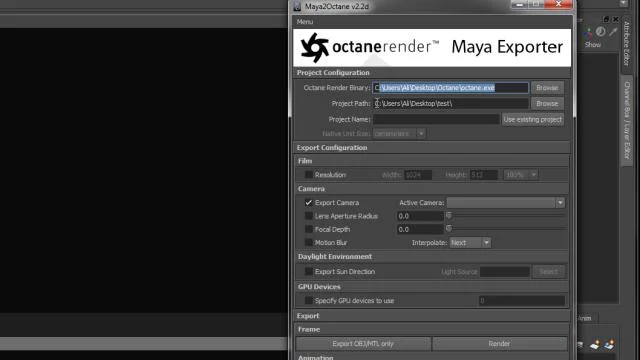Minimize the Maya2Octane window
The image size is (640, 360).
click(520, 4)
